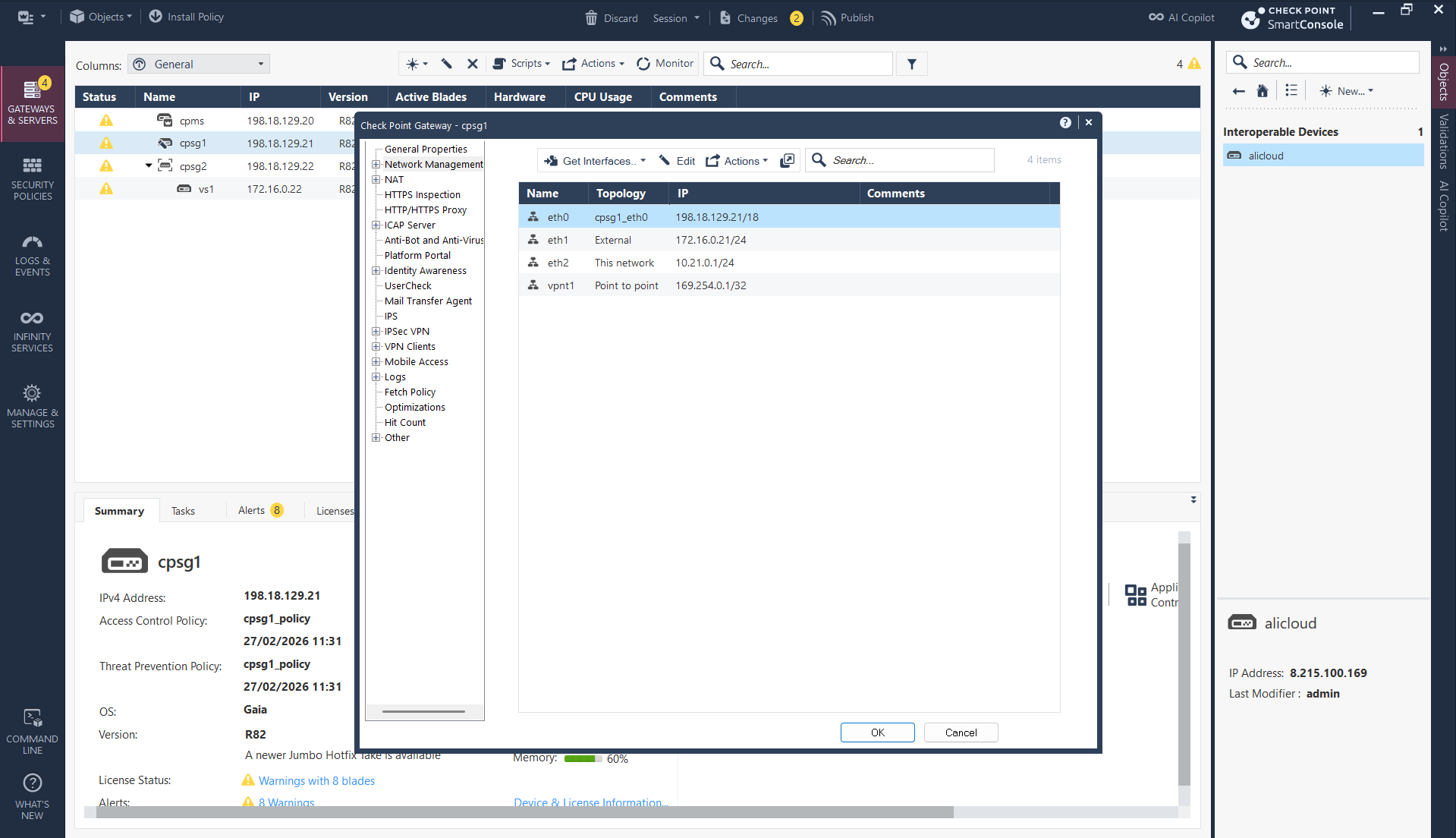Collapse the cpsg2 gateway row
This screenshot has height=838, width=1456.
point(149,165)
